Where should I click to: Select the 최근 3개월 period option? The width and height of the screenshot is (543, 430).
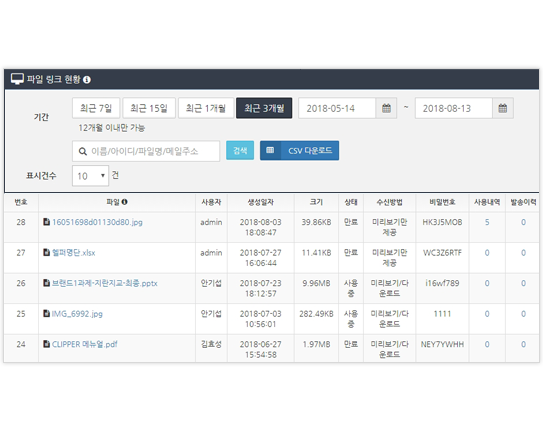click(x=264, y=108)
